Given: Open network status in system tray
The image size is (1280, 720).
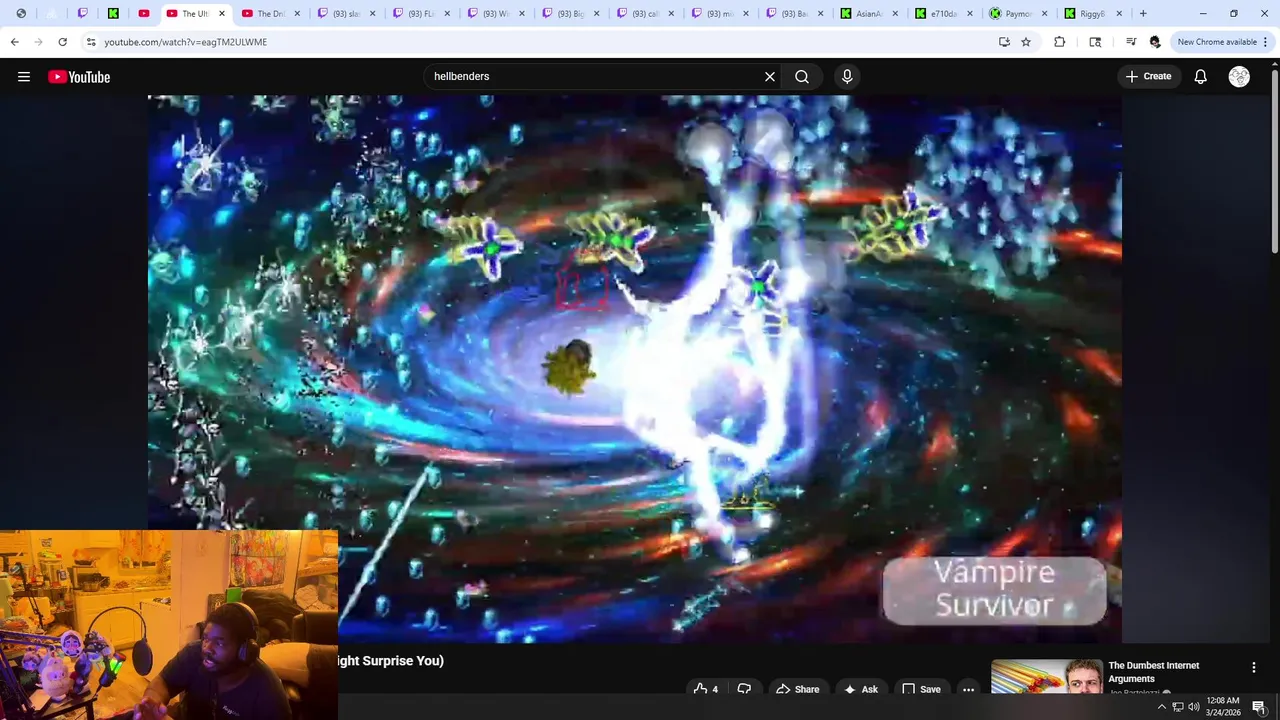Looking at the screenshot, I should tap(1178, 707).
